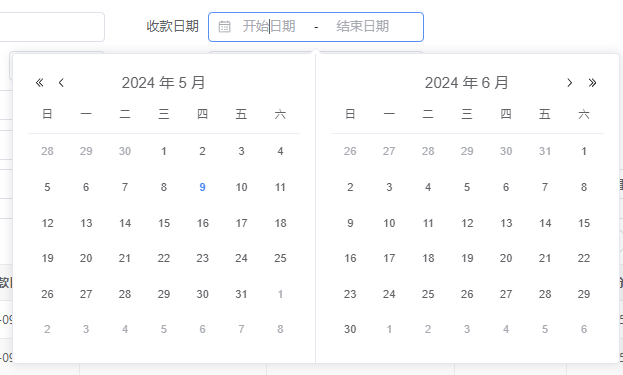Select June 1 in right calendar

(584, 151)
